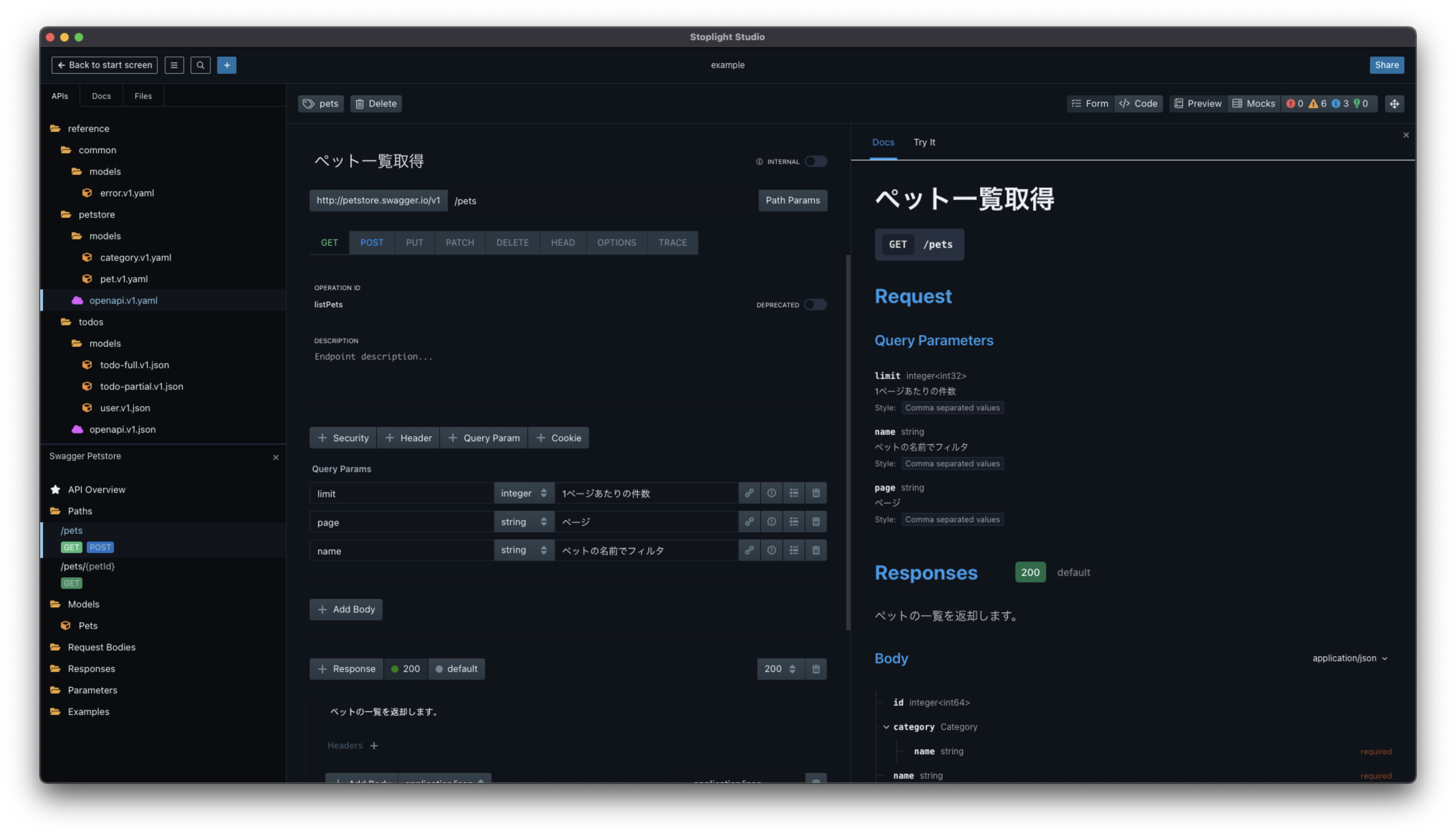Delete the 200 response
1456x836 pixels.
(x=816, y=668)
